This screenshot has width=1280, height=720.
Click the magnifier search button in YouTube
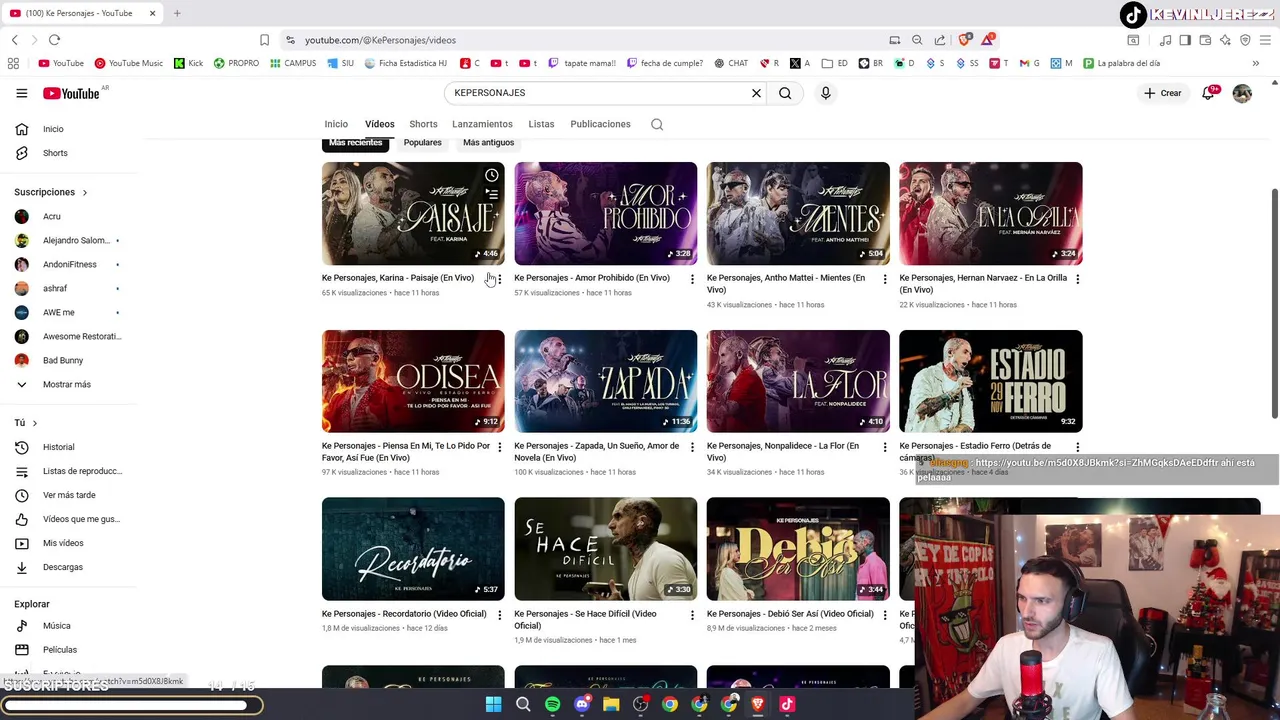pyautogui.click(x=785, y=93)
